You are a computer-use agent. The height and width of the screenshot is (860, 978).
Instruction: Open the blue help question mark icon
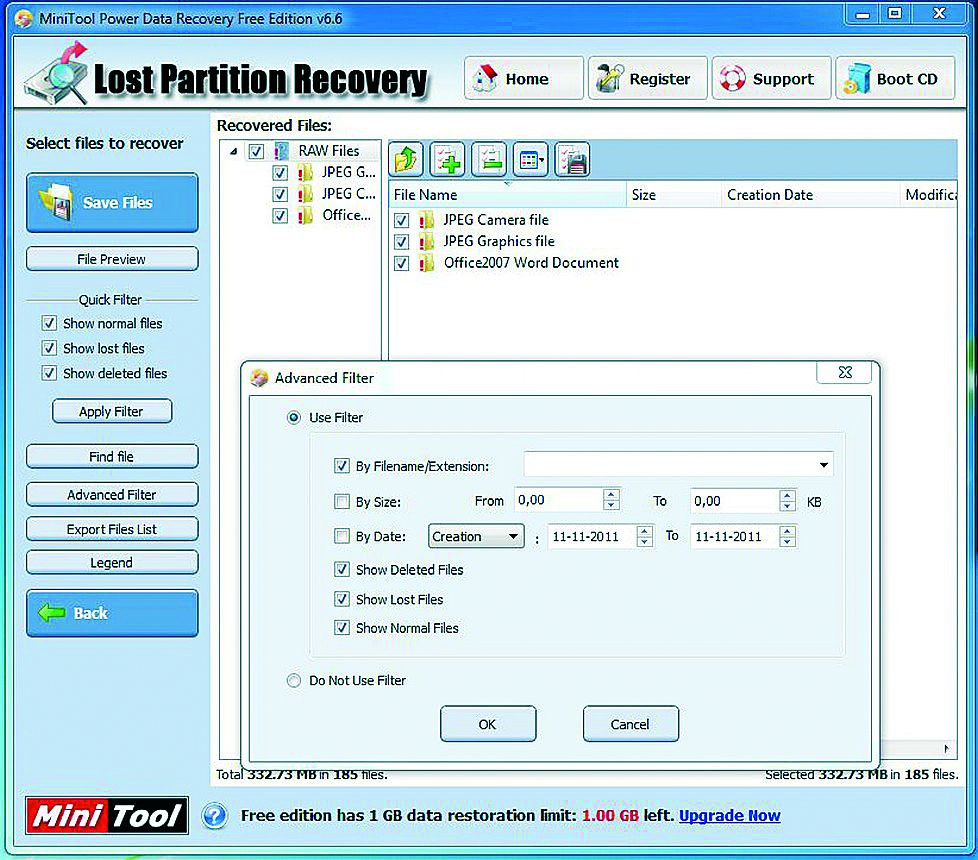(x=215, y=816)
